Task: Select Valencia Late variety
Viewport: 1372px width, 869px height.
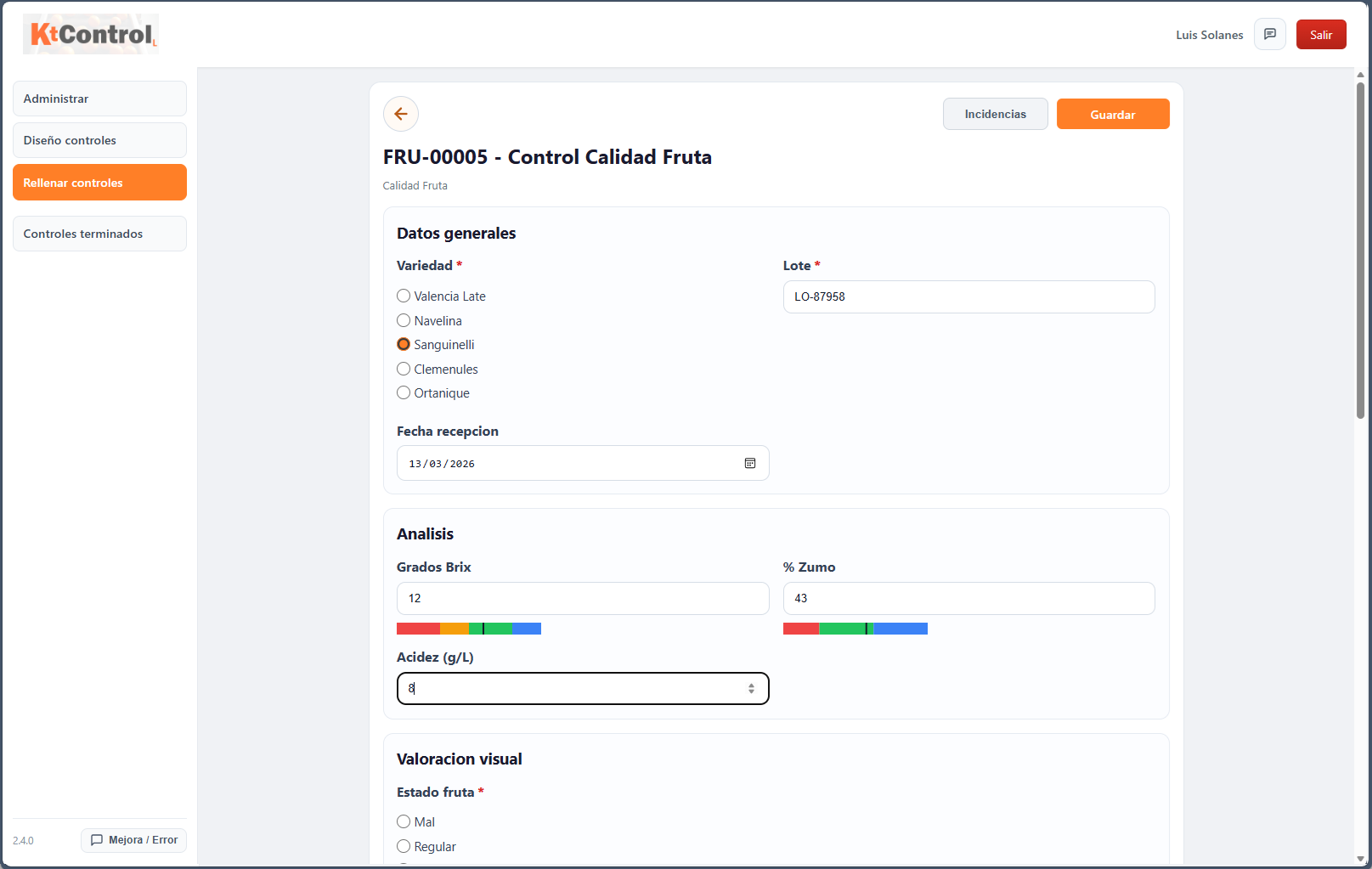Action: tap(404, 296)
